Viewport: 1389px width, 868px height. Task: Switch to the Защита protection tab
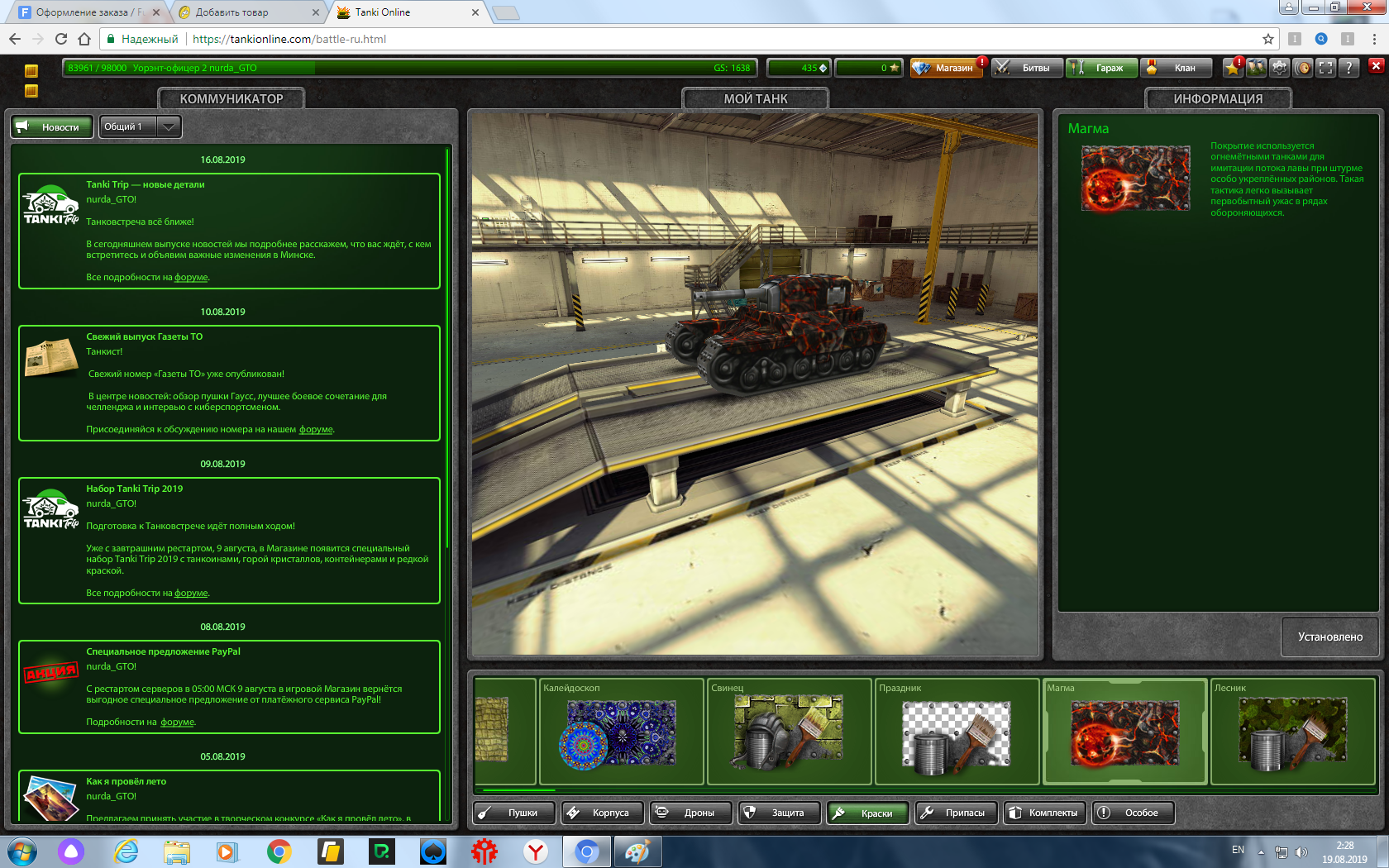[x=780, y=813]
